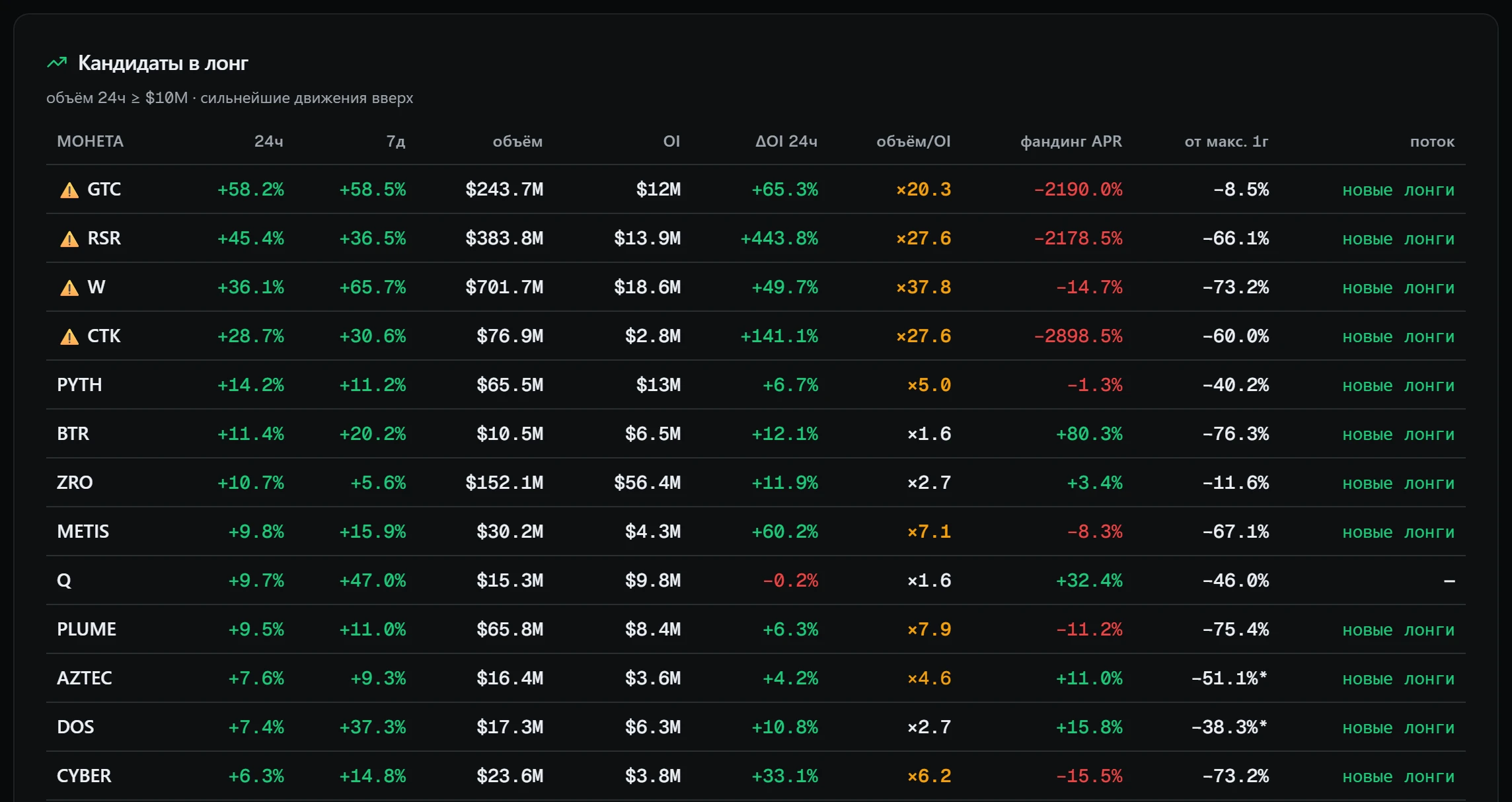The width and height of the screenshot is (1512, 802).
Task: Click the поток column header
Action: pyautogui.click(x=1432, y=141)
